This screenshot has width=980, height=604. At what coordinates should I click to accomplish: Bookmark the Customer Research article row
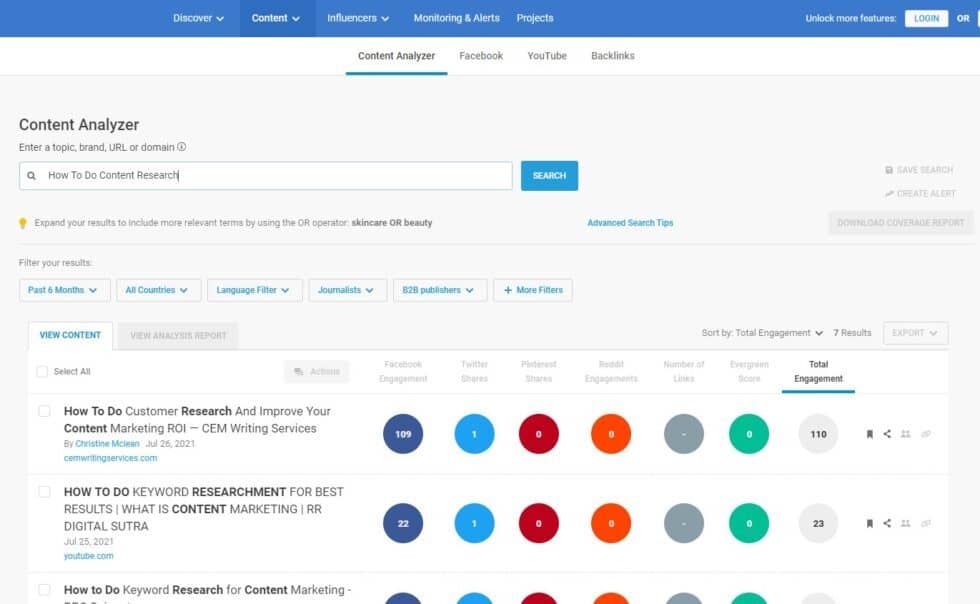(869, 434)
